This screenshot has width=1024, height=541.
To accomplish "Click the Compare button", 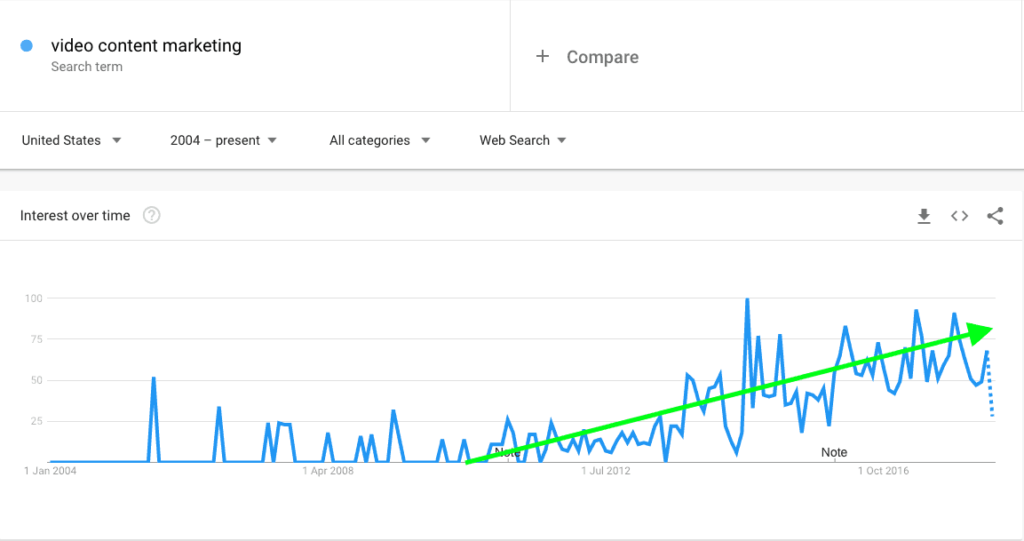I will (x=602, y=57).
